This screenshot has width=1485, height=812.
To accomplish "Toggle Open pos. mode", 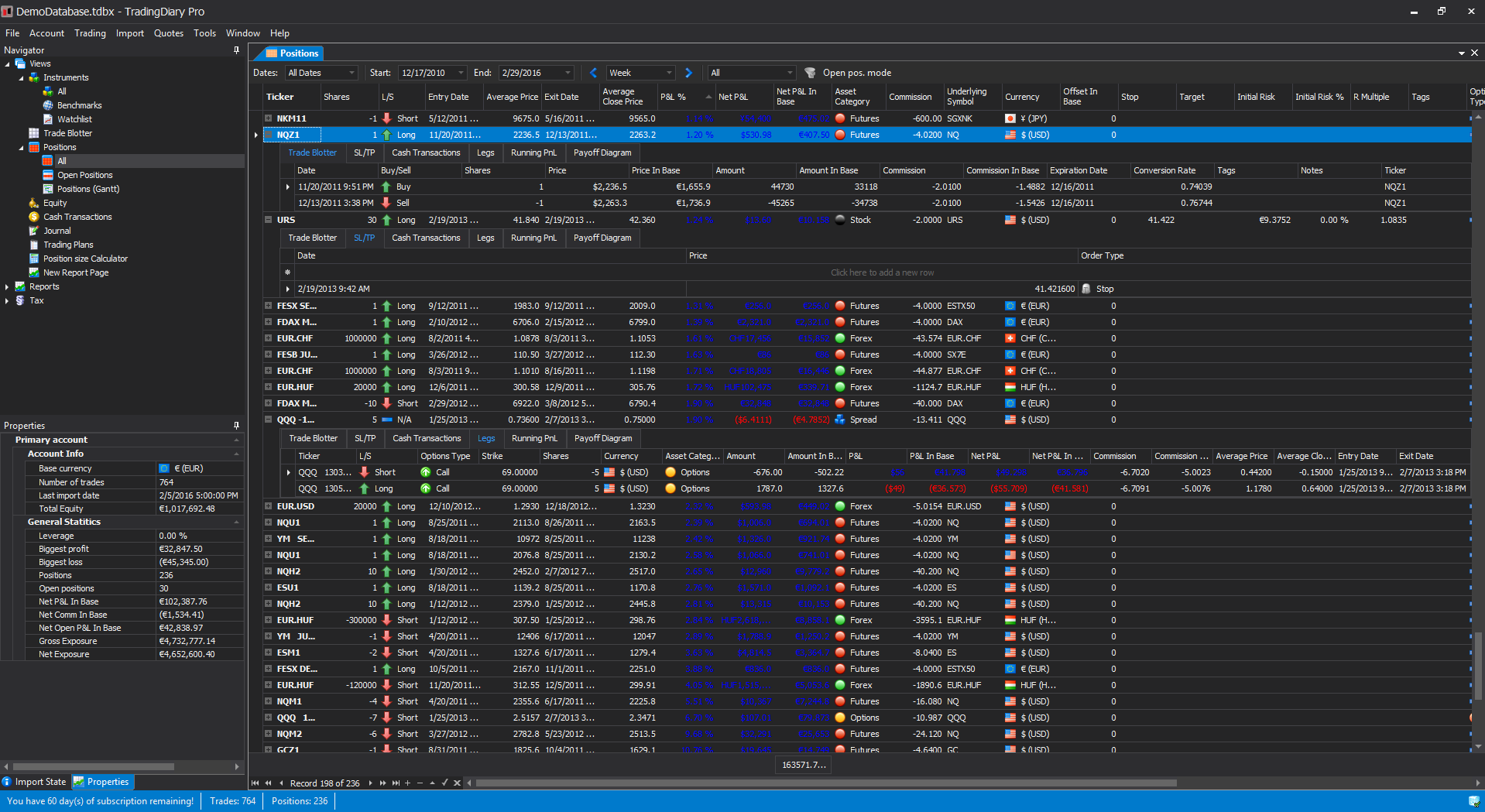I will 856,73.
